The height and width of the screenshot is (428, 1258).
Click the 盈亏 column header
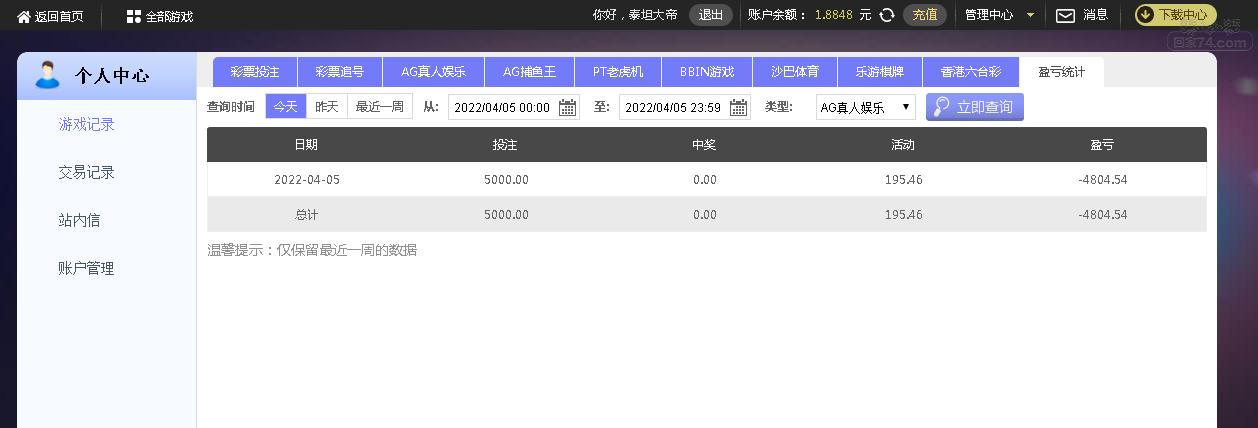[1102, 145]
